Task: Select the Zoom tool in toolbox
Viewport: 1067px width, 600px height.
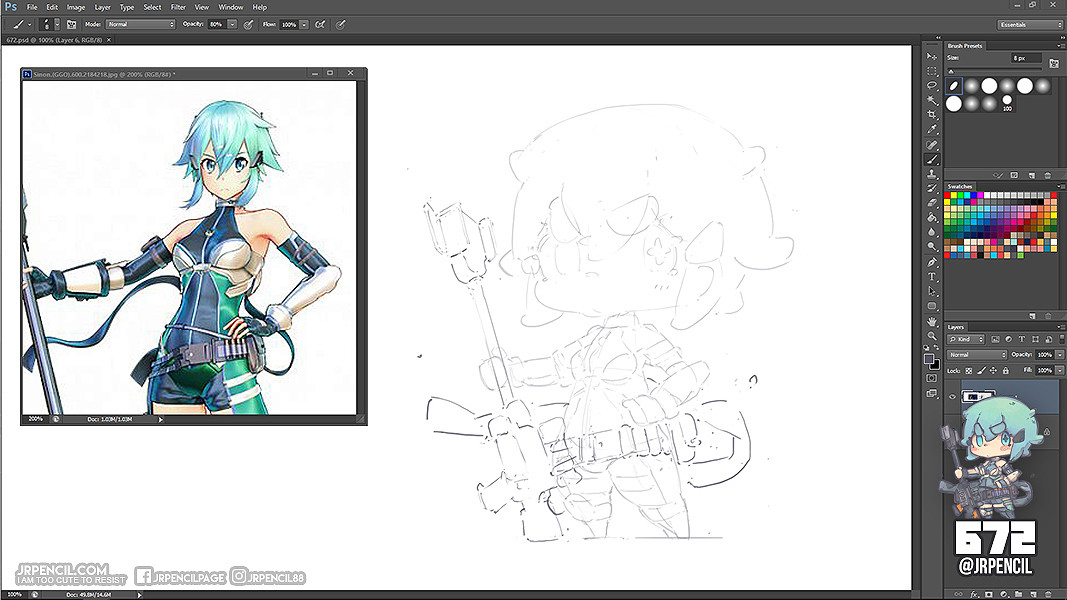Action: point(932,335)
